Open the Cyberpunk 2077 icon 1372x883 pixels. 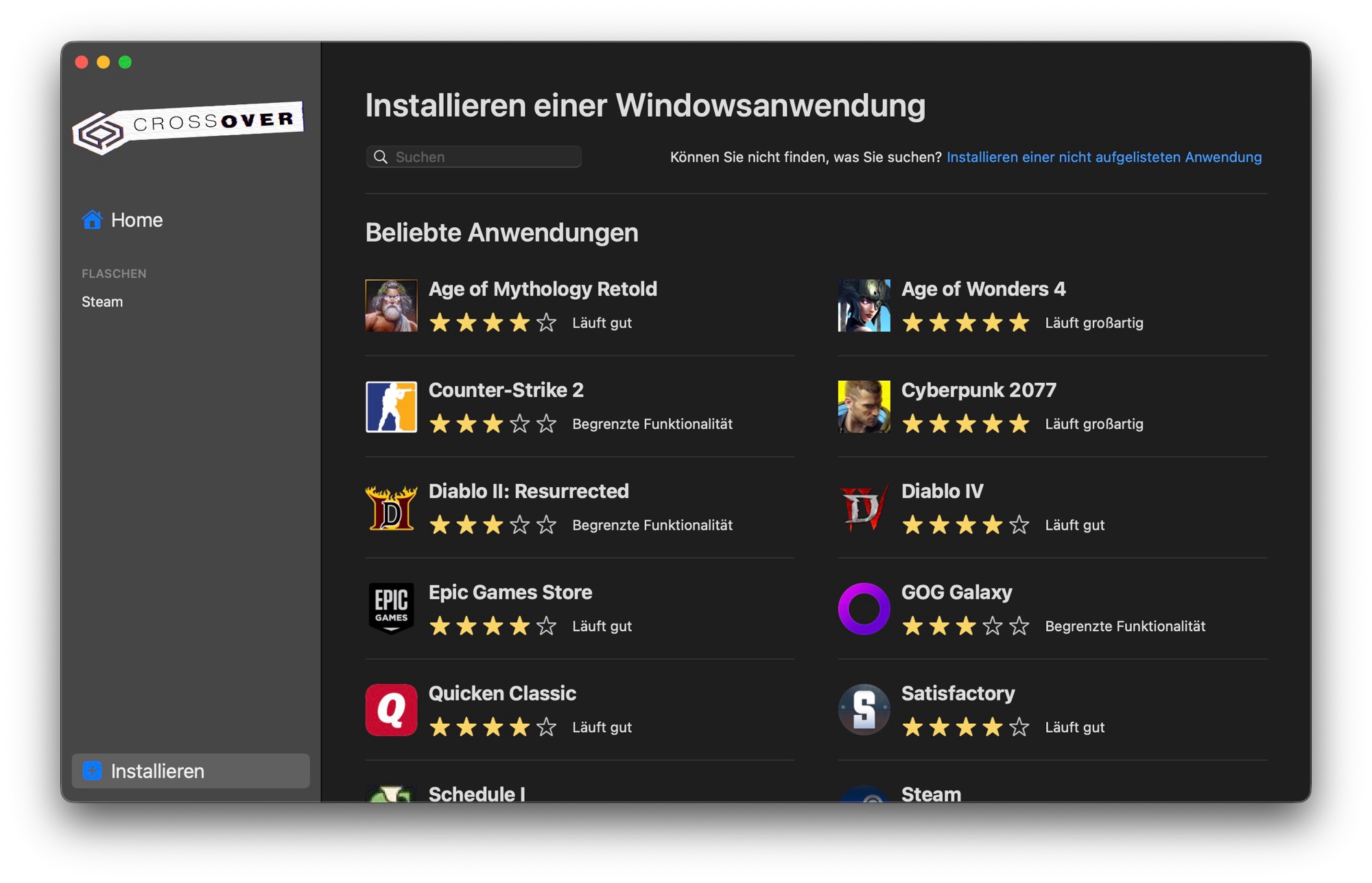coord(864,407)
